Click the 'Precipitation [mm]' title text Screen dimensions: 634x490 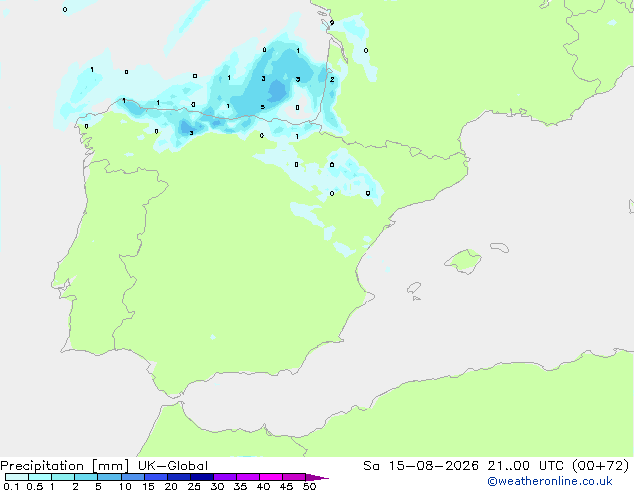coord(65,466)
